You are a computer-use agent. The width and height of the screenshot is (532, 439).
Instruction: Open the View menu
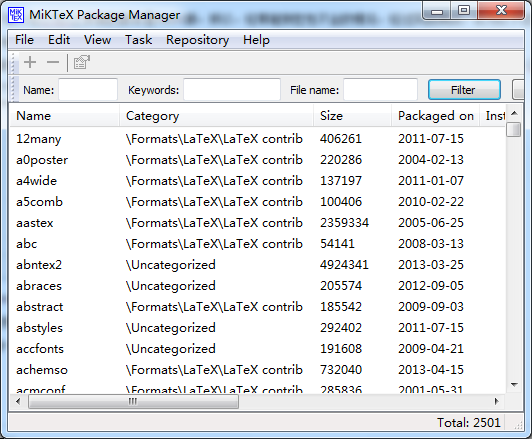tap(97, 40)
